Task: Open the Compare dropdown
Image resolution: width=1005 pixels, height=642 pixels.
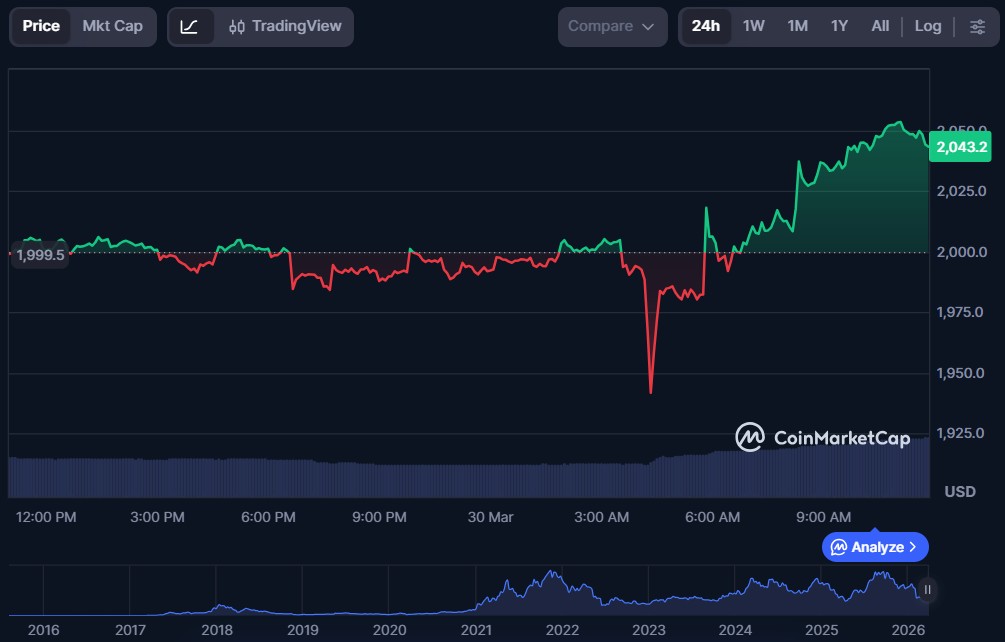Action: point(611,26)
